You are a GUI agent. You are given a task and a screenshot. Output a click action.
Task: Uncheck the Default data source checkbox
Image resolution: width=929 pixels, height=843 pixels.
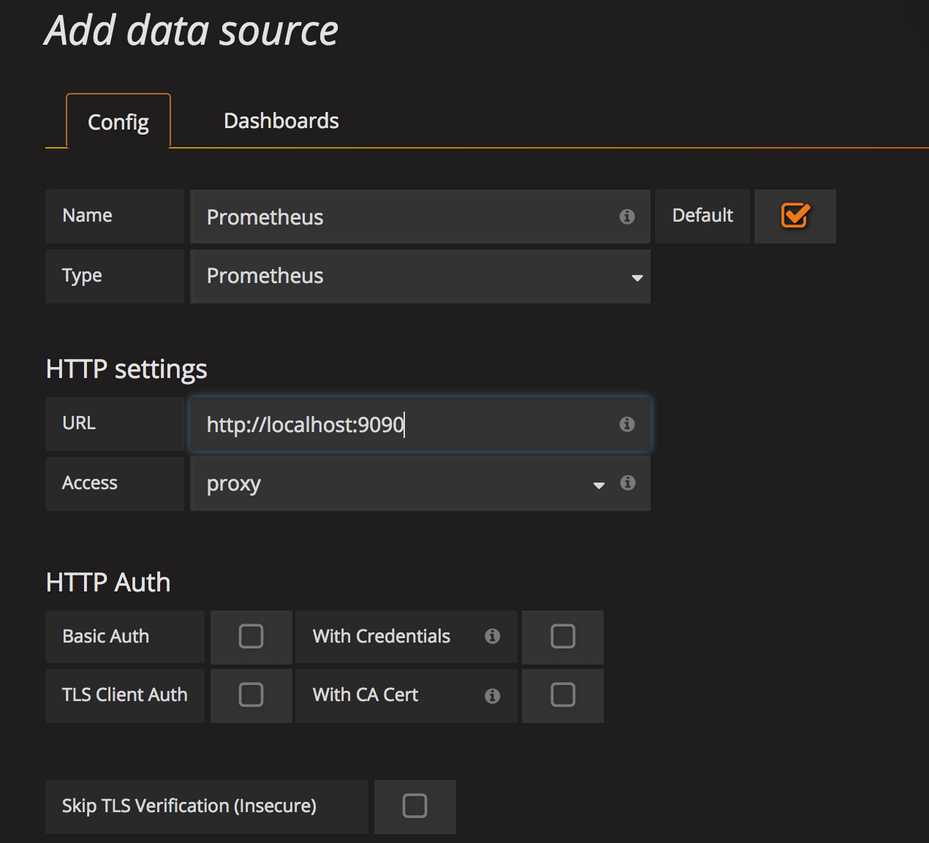(795, 216)
